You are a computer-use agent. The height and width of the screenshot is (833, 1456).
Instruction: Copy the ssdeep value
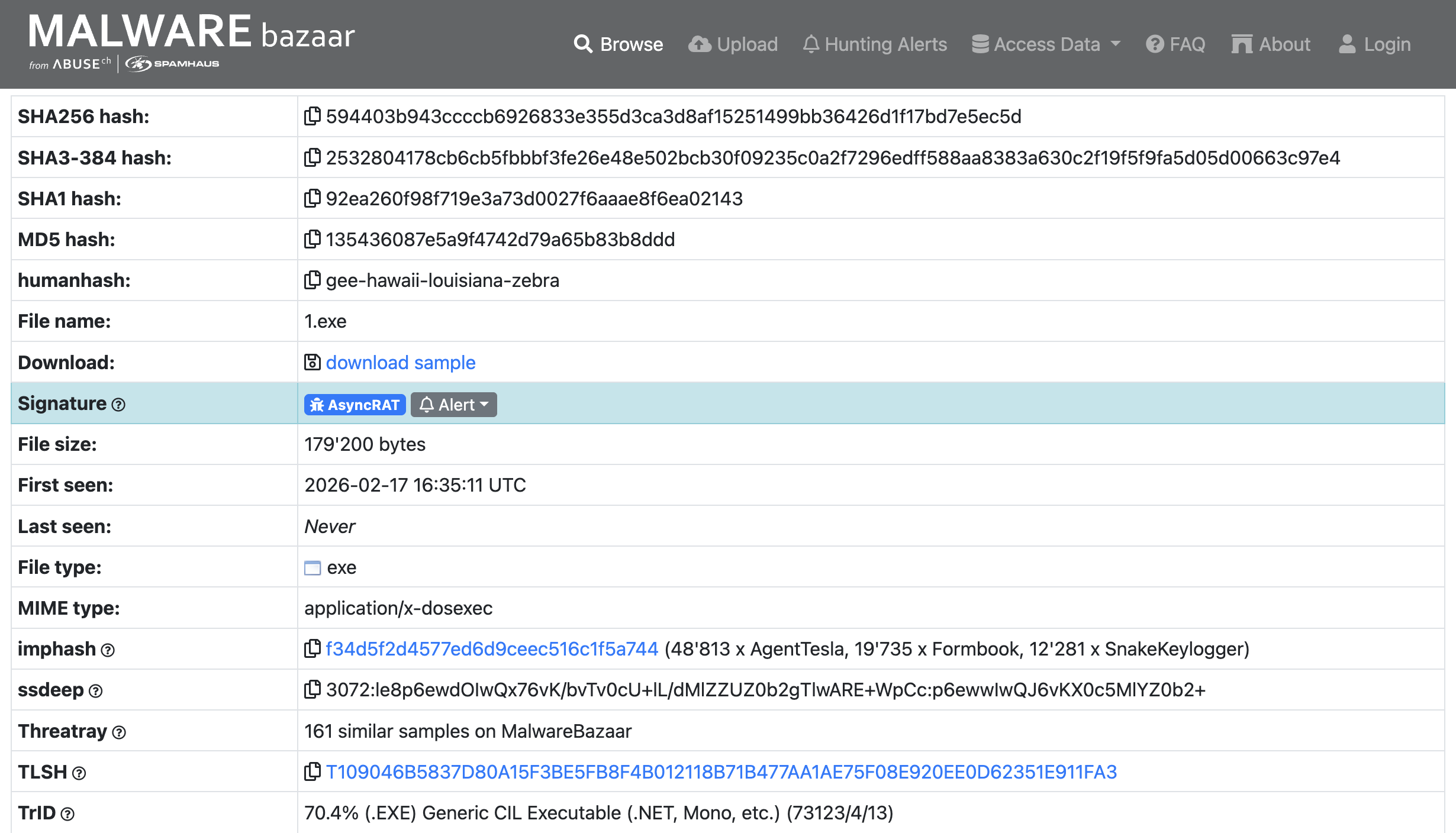click(312, 690)
